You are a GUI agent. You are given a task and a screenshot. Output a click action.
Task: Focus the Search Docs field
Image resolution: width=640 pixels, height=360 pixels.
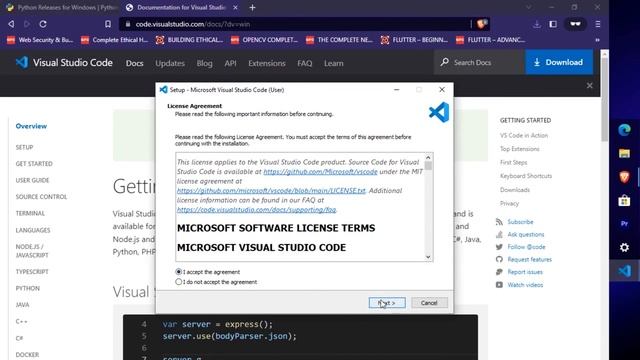480,62
